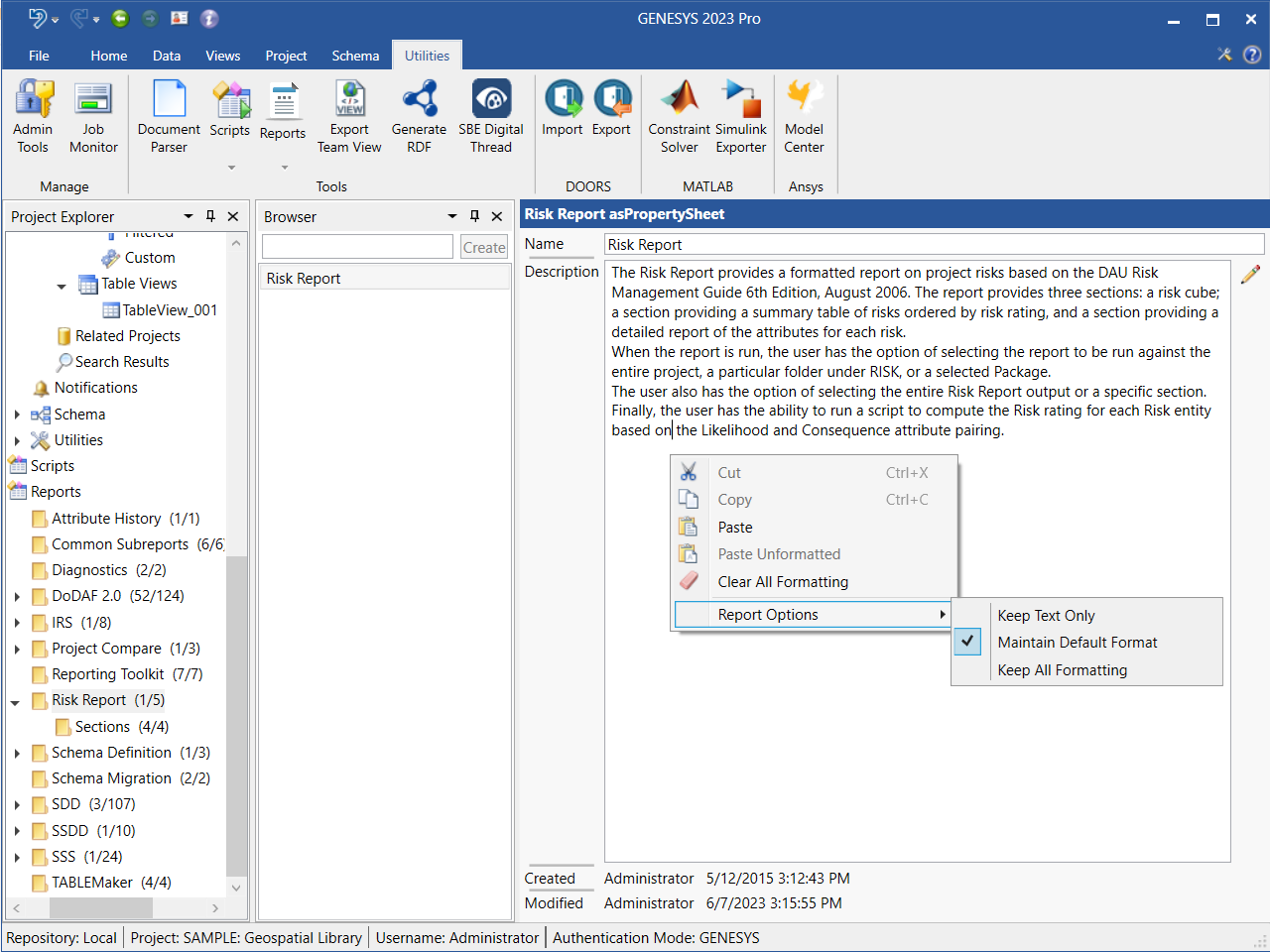Pin the Project Explorer panel
The height and width of the screenshot is (952, 1270).
click(x=210, y=216)
